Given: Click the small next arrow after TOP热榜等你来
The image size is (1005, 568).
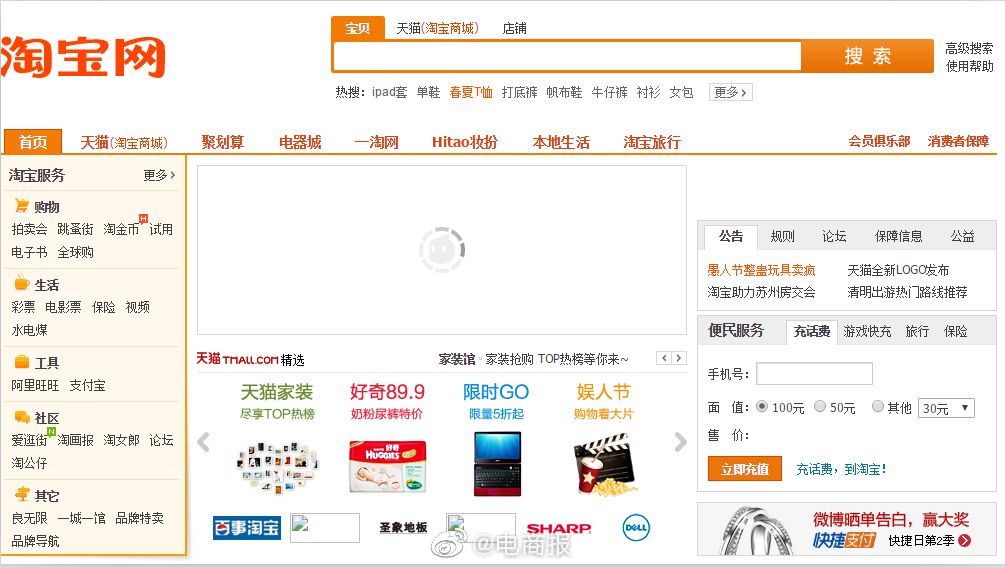Looking at the screenshot, I should click(679, 358).
